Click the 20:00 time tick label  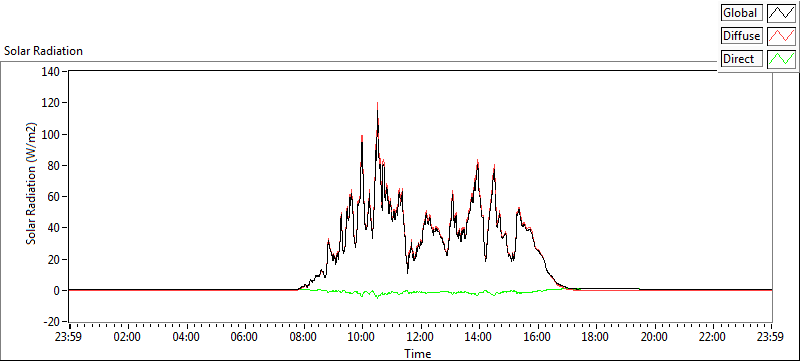tap(655, 337)
